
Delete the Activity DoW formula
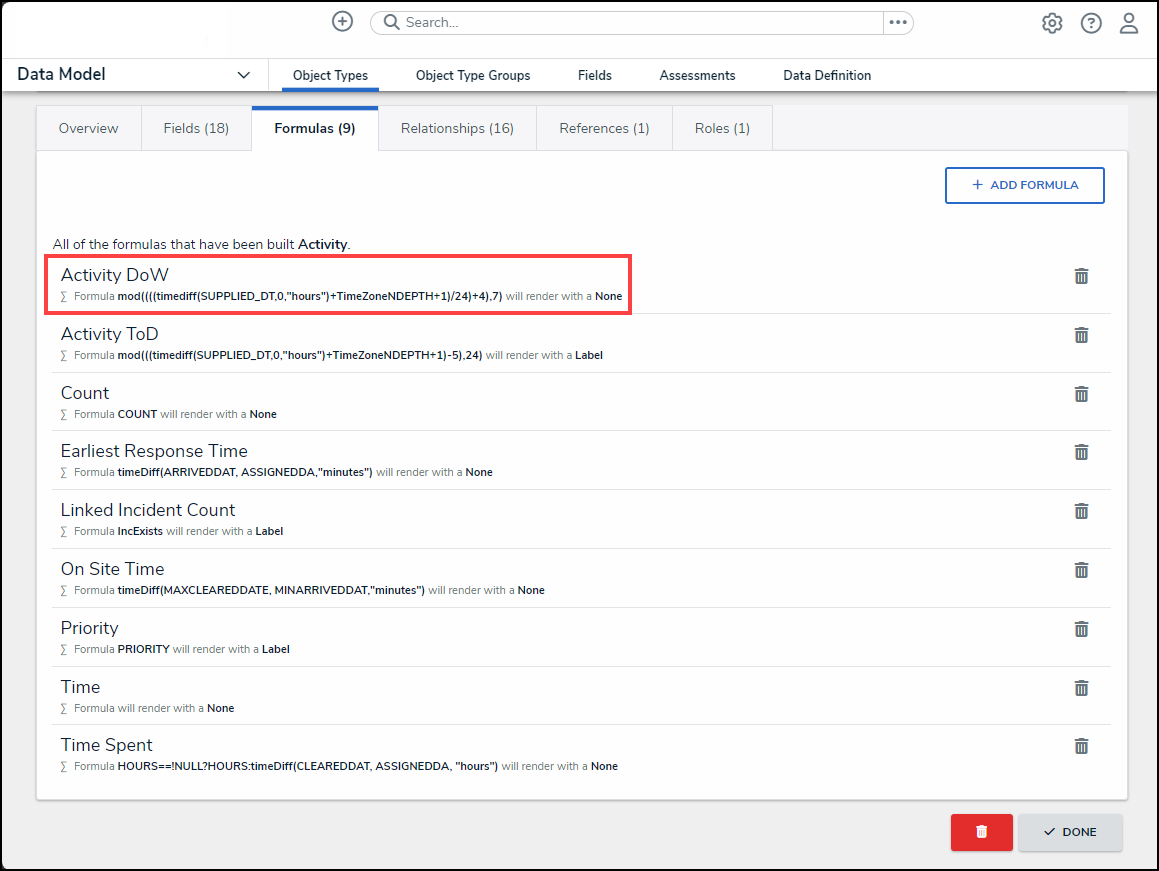(x=1081, y=276)
